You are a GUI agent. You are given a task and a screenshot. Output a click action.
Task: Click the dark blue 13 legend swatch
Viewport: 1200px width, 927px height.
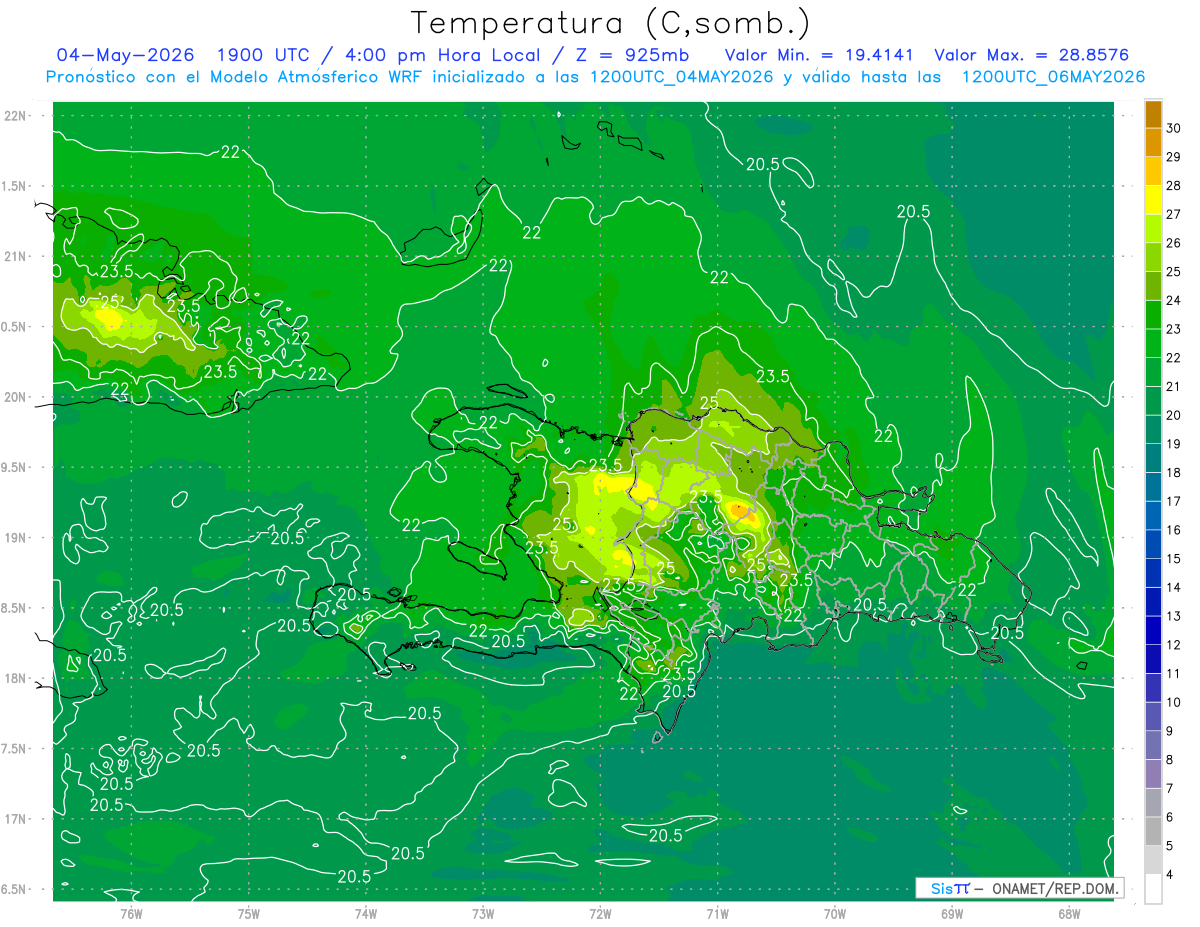click(x=1153, y=602)
